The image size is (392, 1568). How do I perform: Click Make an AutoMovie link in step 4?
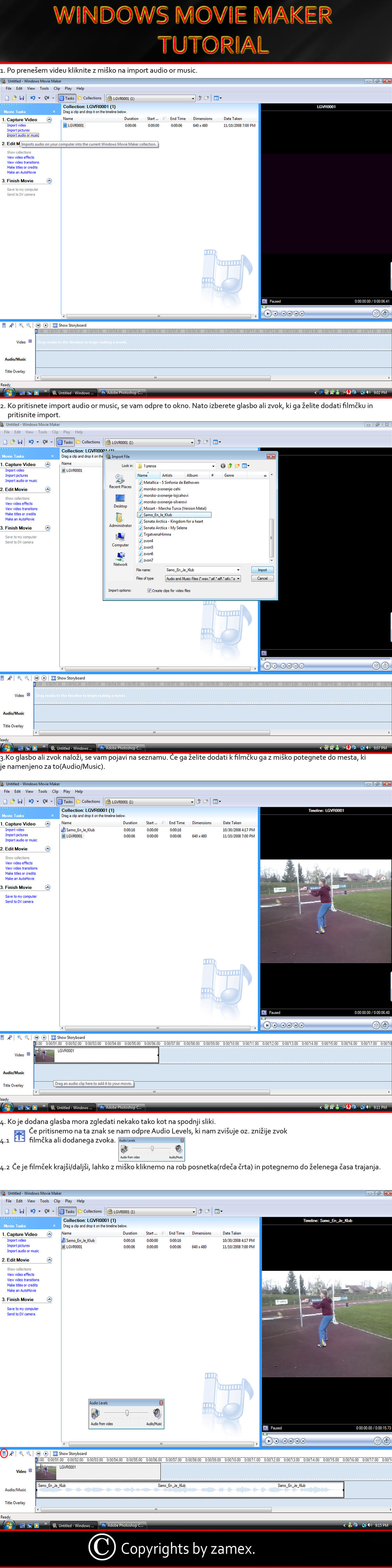(x=21, y=1290)
